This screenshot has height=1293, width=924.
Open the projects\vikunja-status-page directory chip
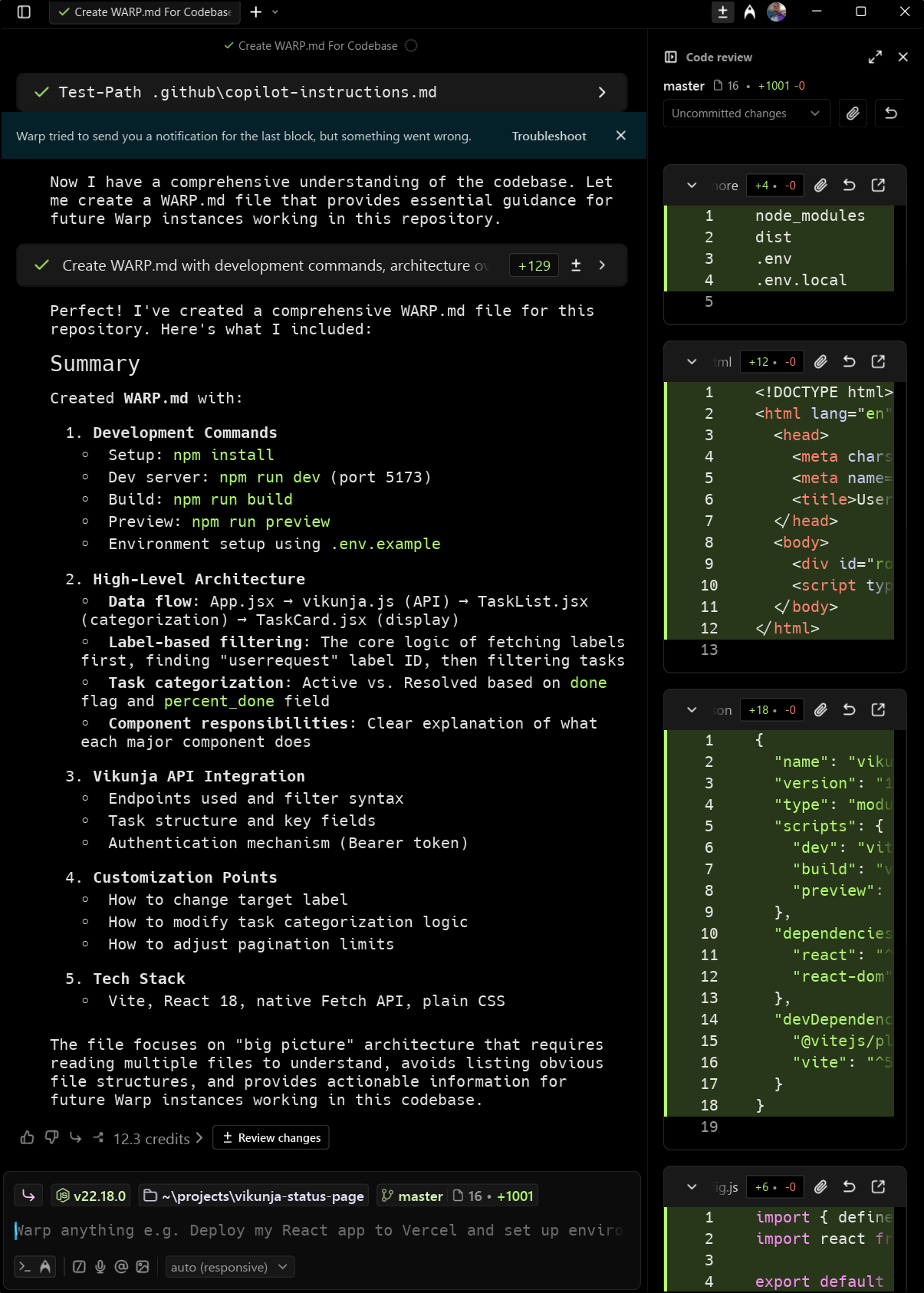[x=254, y=1196]
